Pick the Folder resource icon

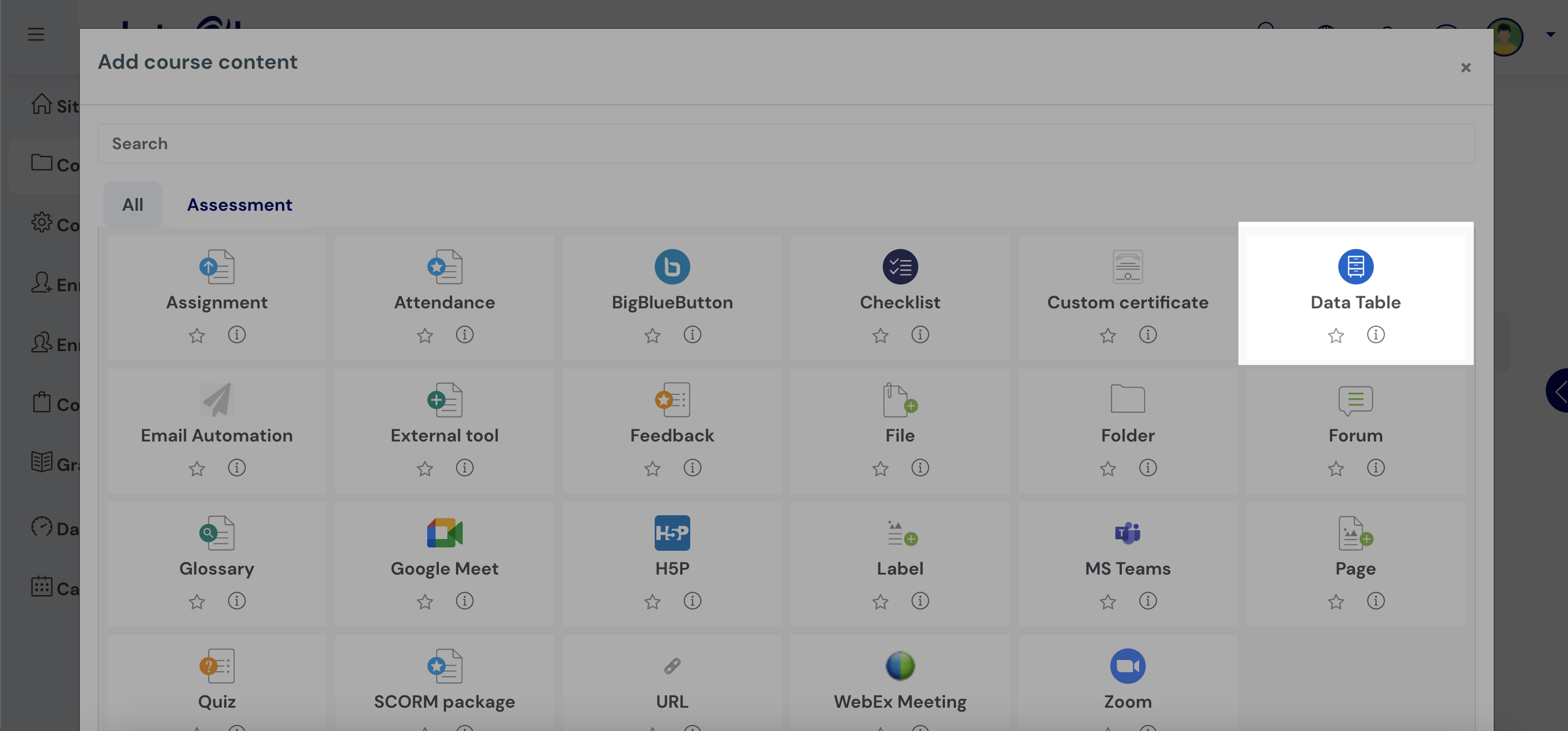click(x=1127, y=400)
